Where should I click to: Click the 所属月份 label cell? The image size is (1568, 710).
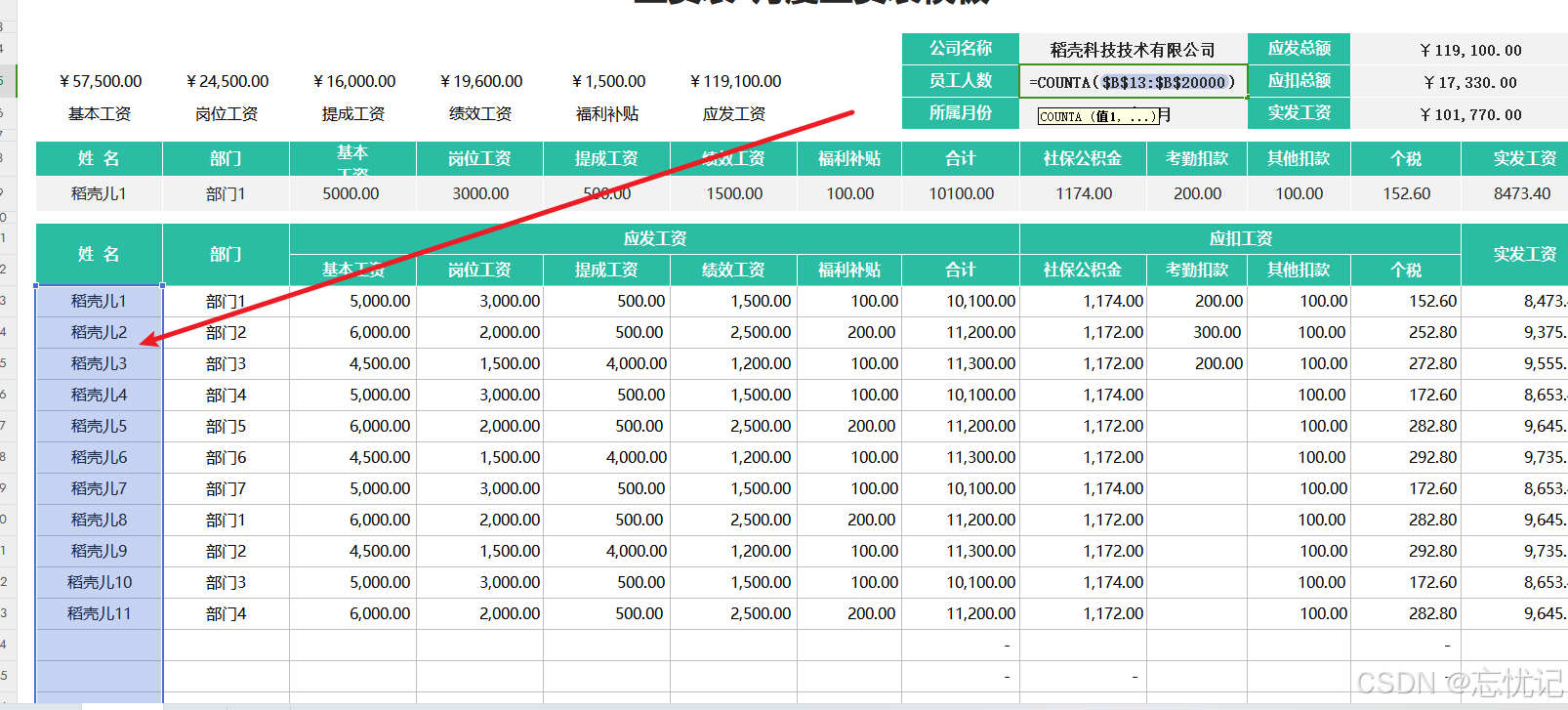pyautogui.click(x=960, y=113)
